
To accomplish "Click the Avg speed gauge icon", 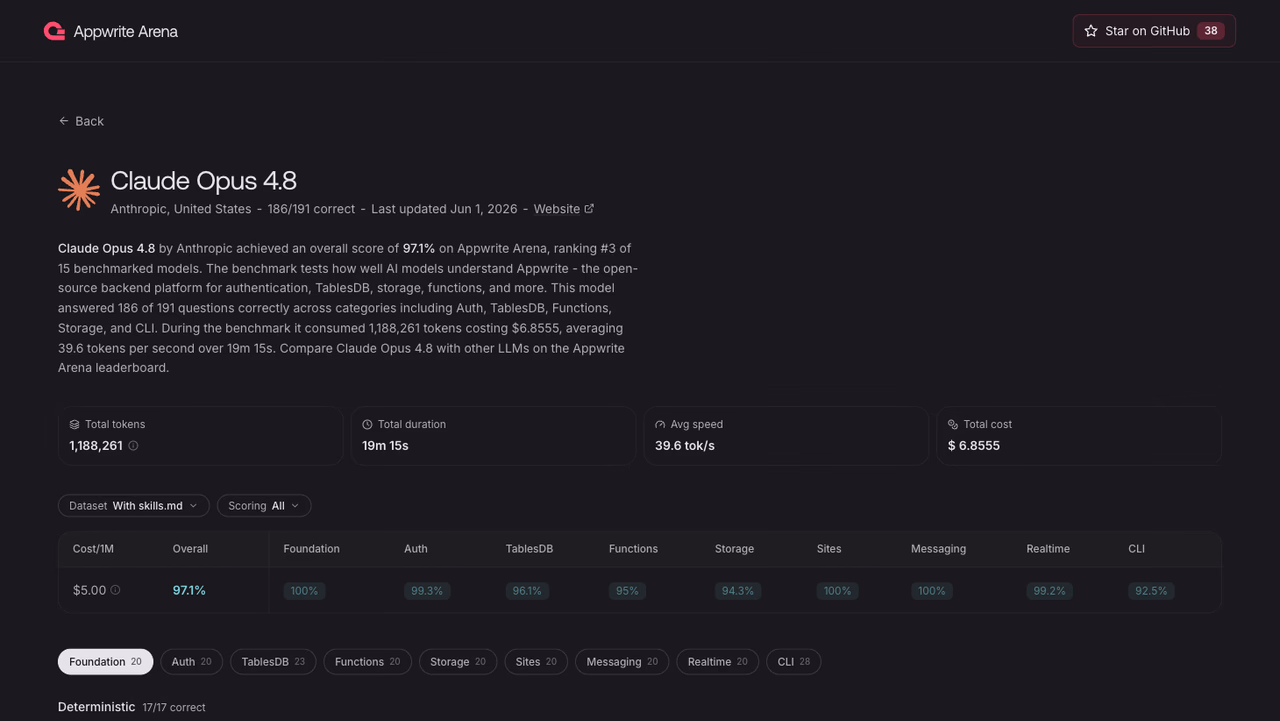I will click(660, 424).
